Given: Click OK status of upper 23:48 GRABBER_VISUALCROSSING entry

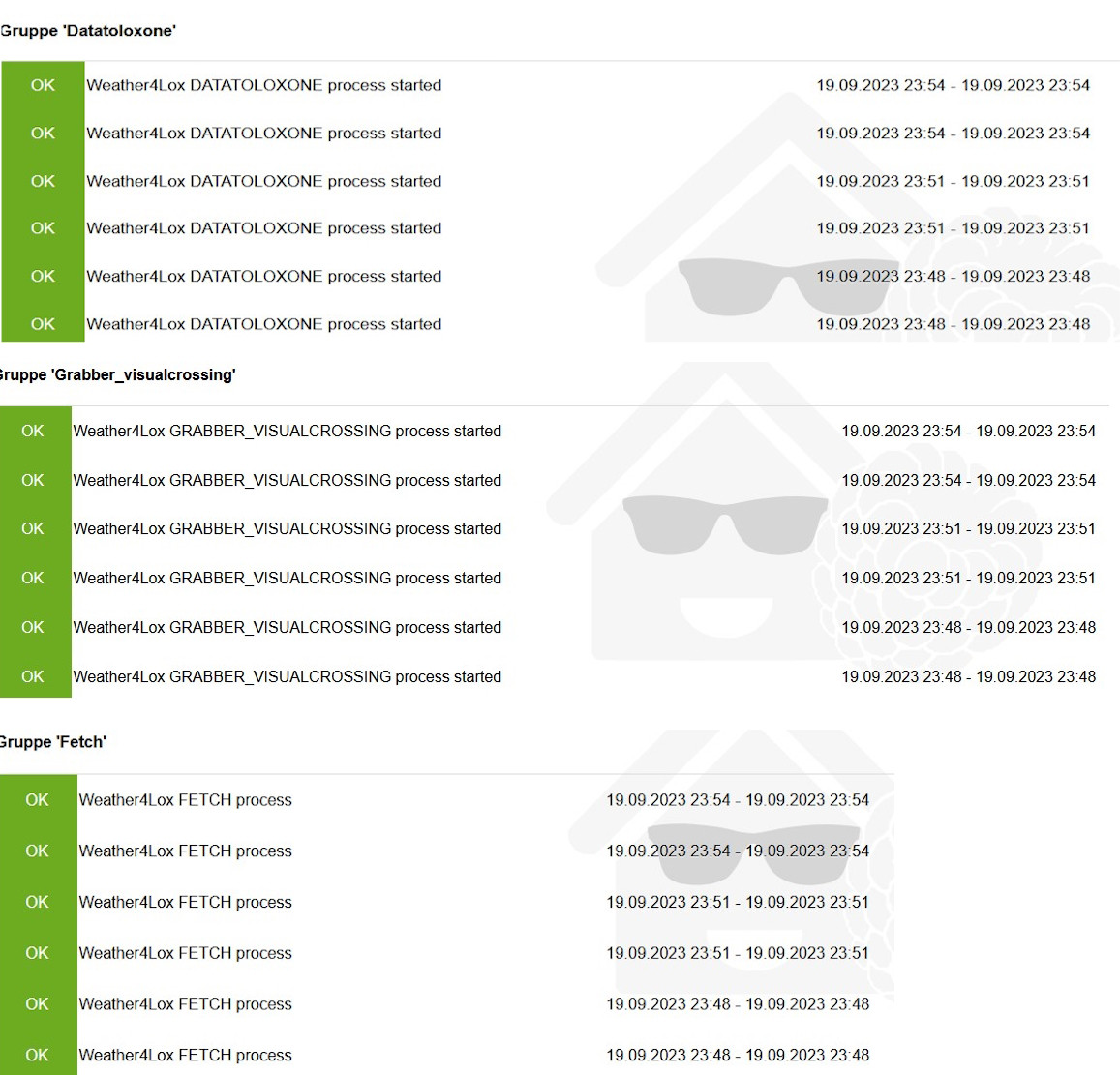Looking at the screenshot, I should coord(33,627).
